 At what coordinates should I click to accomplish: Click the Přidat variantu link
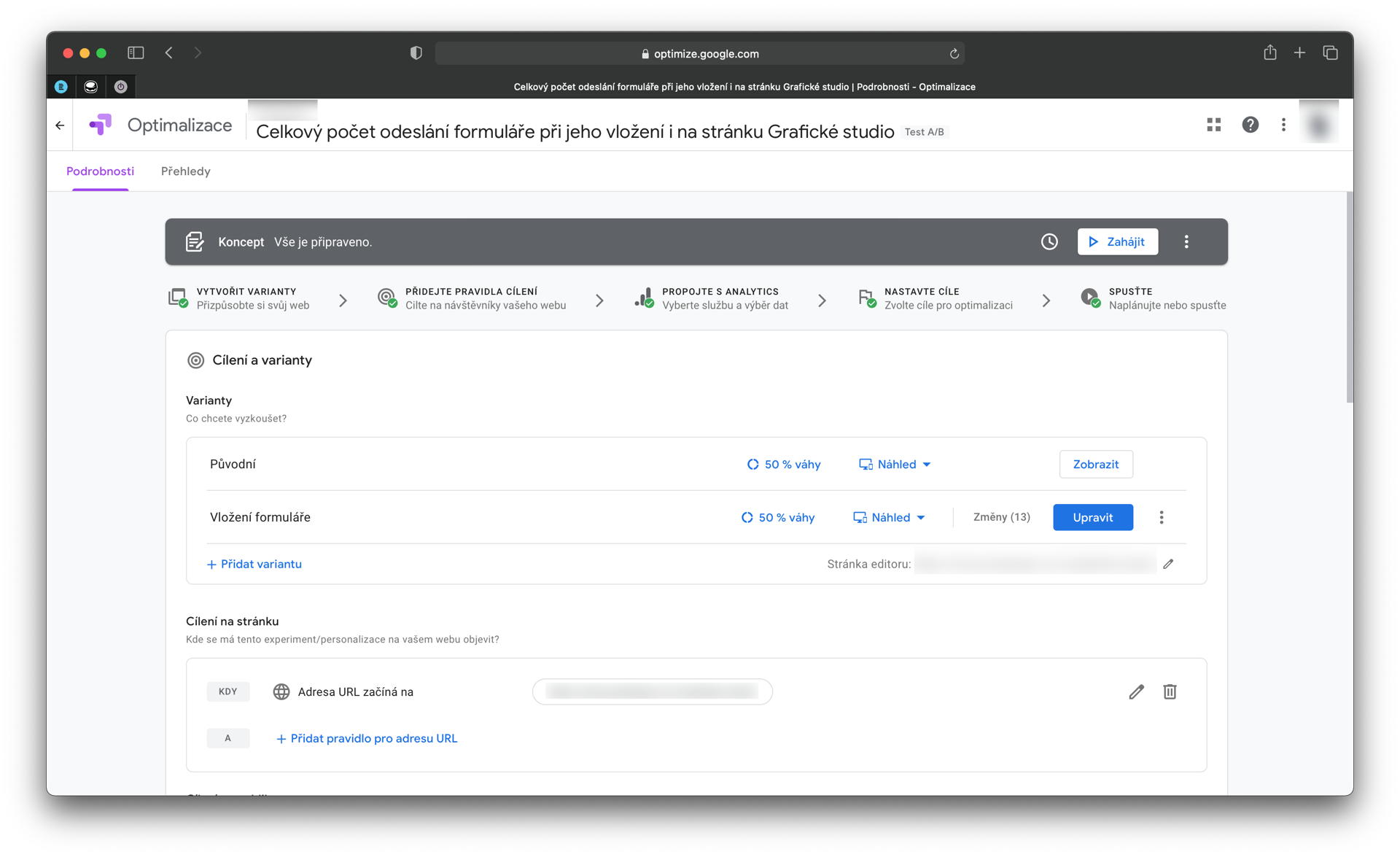[x=254, y=564]
